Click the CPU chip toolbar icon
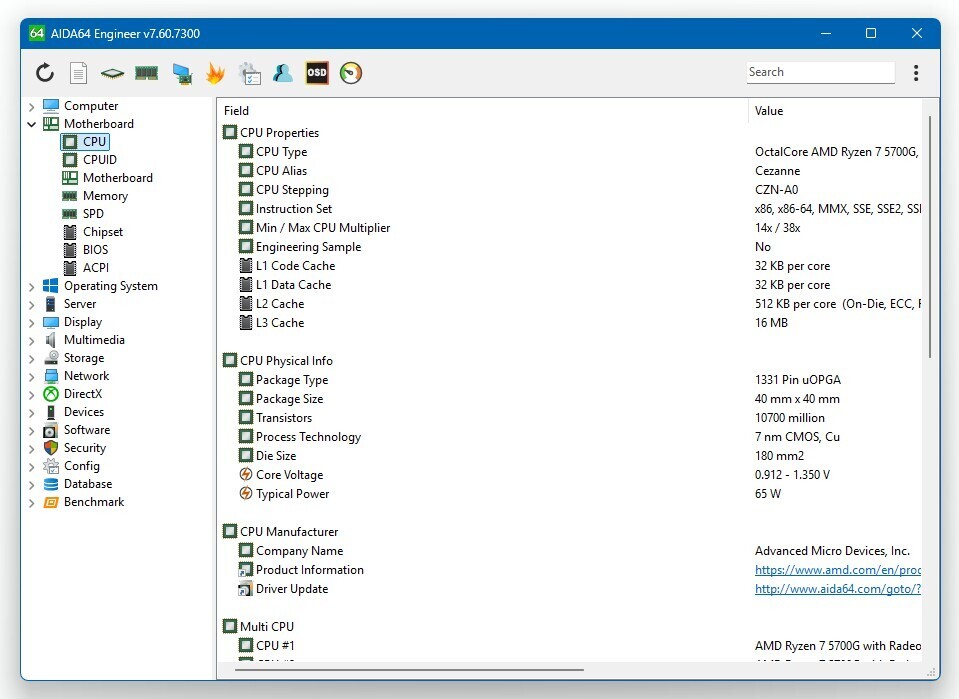Screen dimensions: 959x699 [x=112, y=73]
